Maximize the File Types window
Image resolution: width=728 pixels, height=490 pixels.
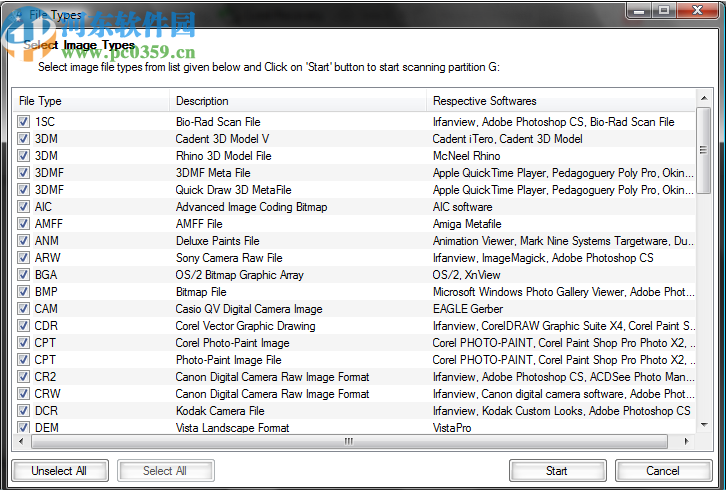[x=664, y=11]
